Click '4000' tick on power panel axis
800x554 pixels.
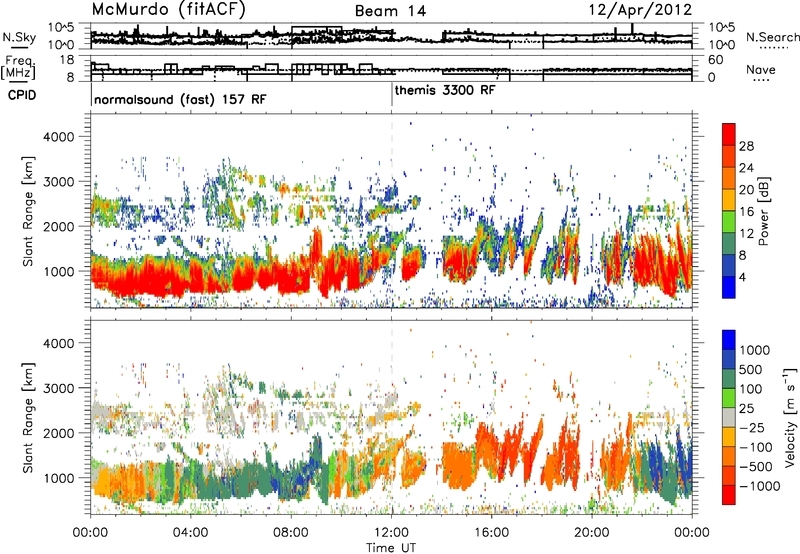(58, 137)
